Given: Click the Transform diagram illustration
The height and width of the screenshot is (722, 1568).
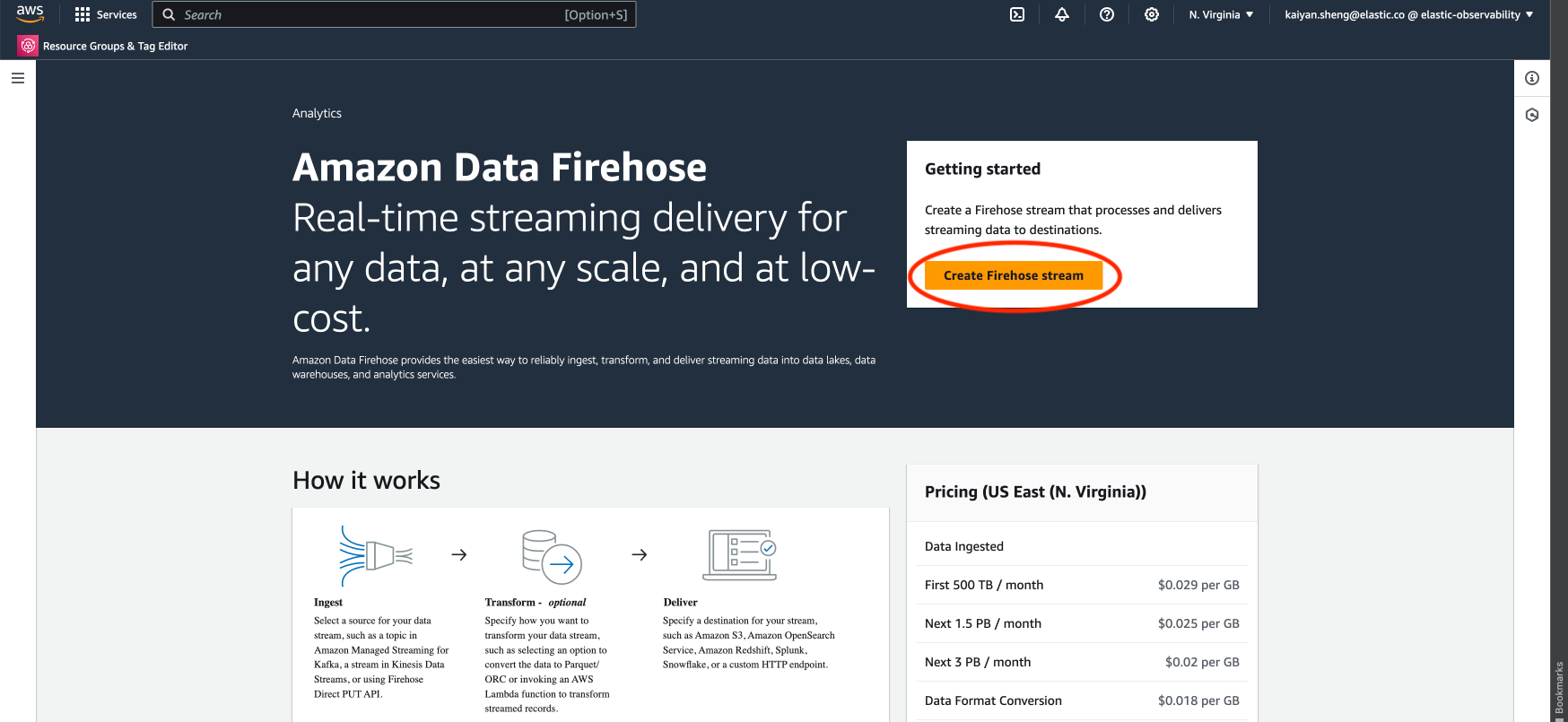Looking at the screenshot, I should [552, 556].
